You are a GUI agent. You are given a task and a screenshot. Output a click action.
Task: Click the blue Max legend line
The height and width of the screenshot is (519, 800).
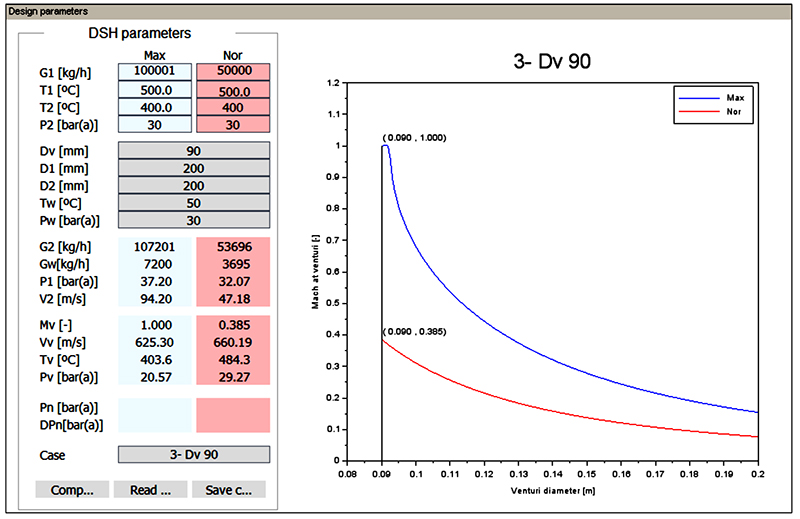[x=698, y=98]
